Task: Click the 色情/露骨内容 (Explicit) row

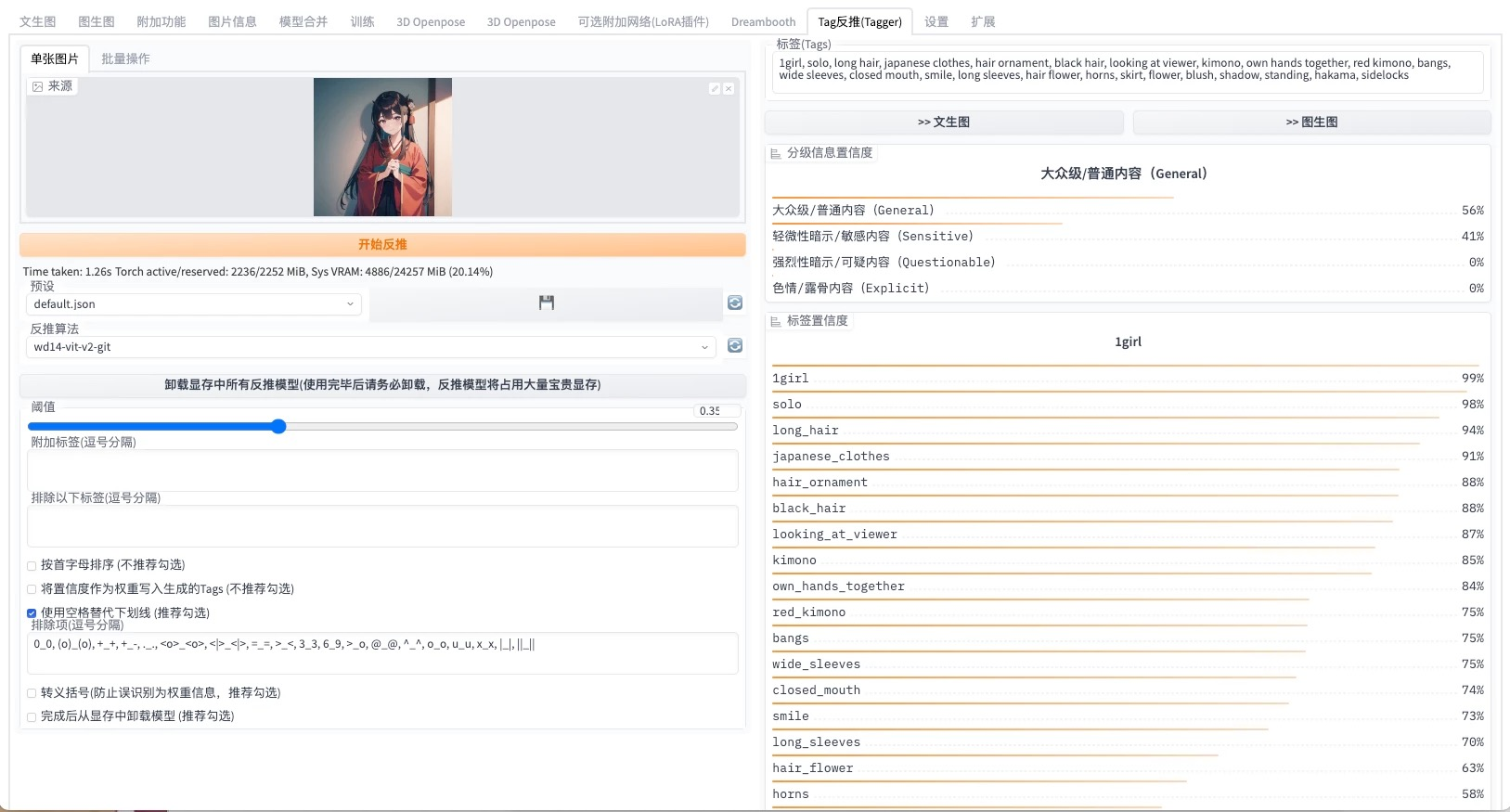Action: [1128, 289]
